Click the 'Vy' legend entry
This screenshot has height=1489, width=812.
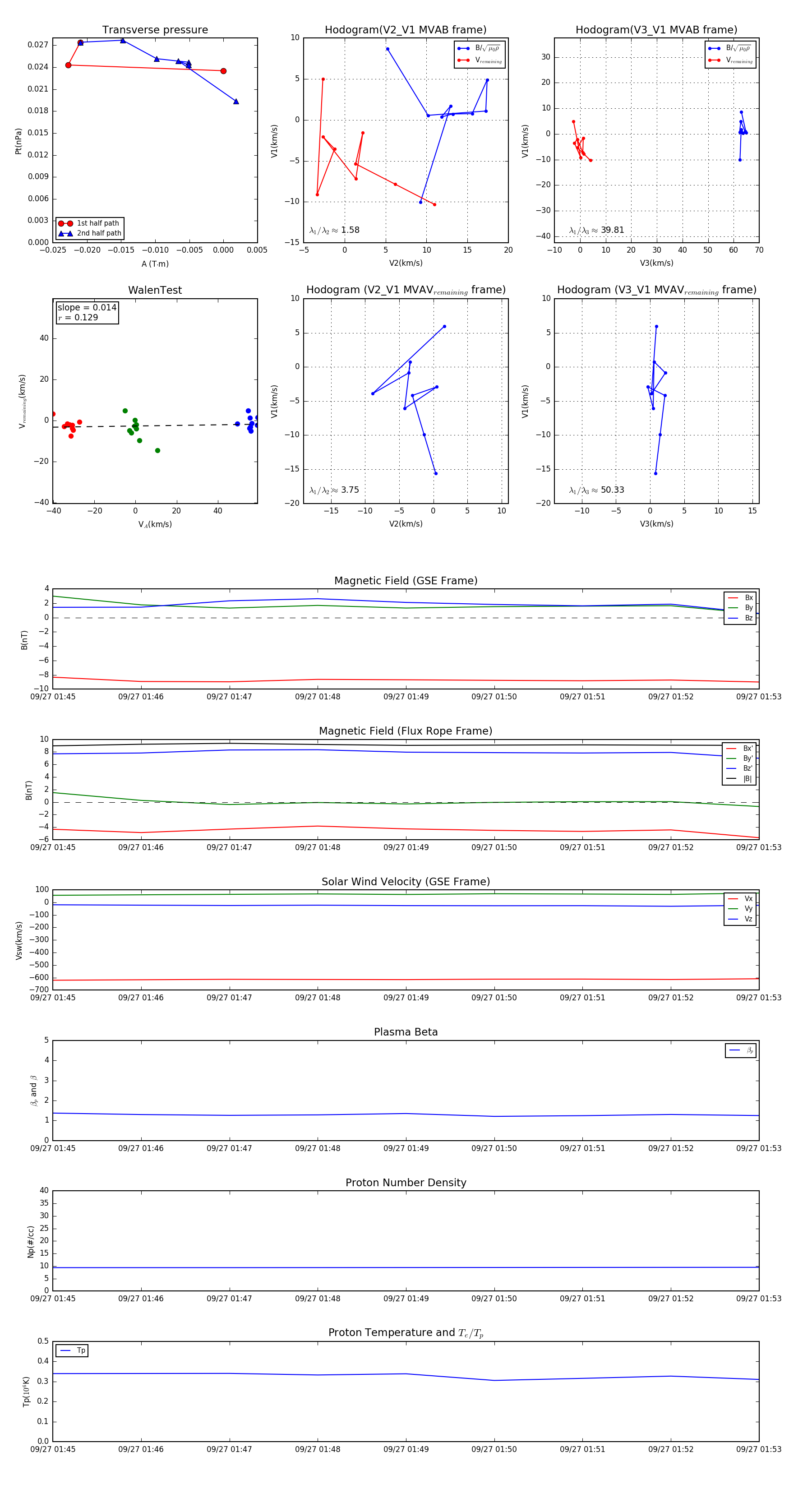(740, 909)
